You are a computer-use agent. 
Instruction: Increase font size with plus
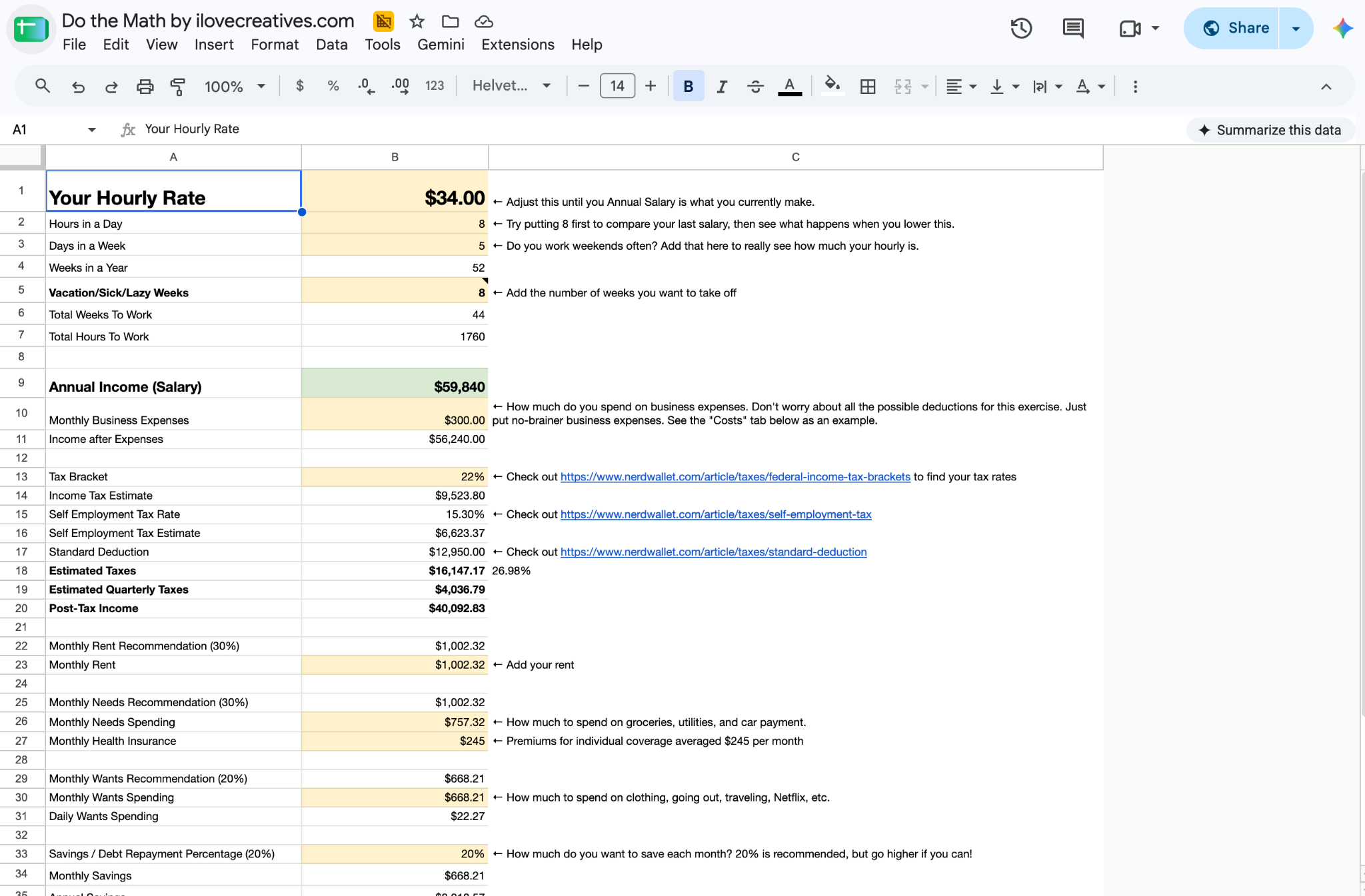(x=651, y=86)
